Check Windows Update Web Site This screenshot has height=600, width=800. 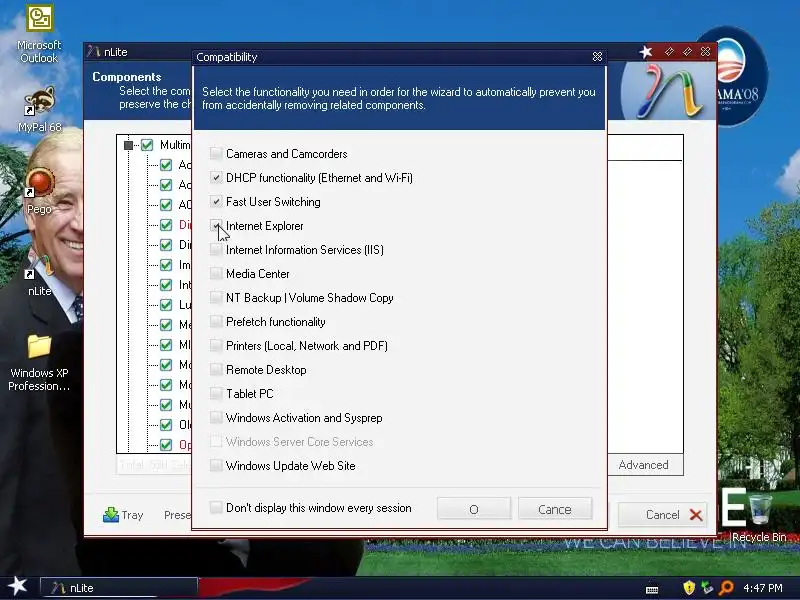coord(216,465)
